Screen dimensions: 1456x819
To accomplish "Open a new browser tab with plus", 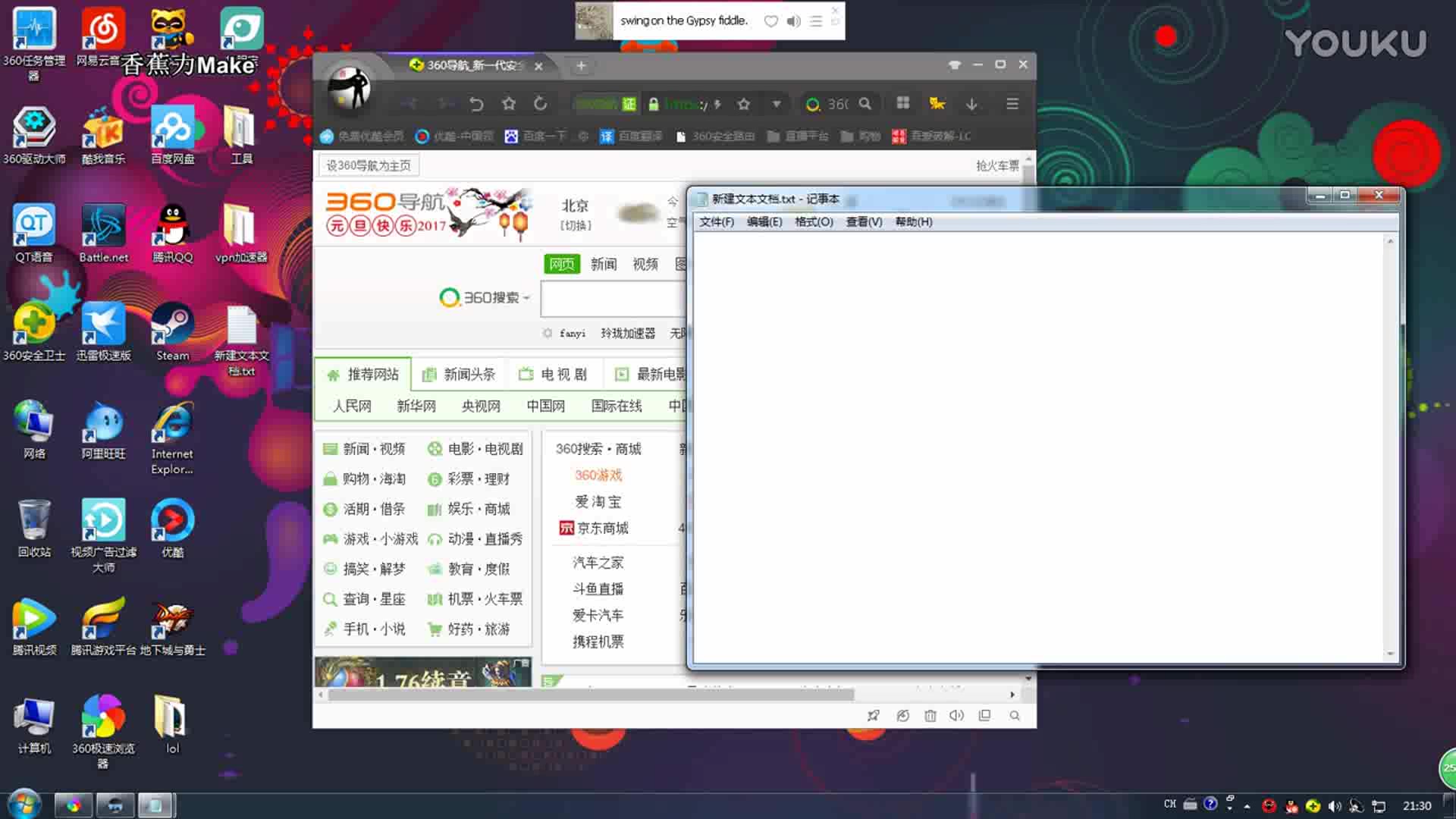I will (581, 66).
